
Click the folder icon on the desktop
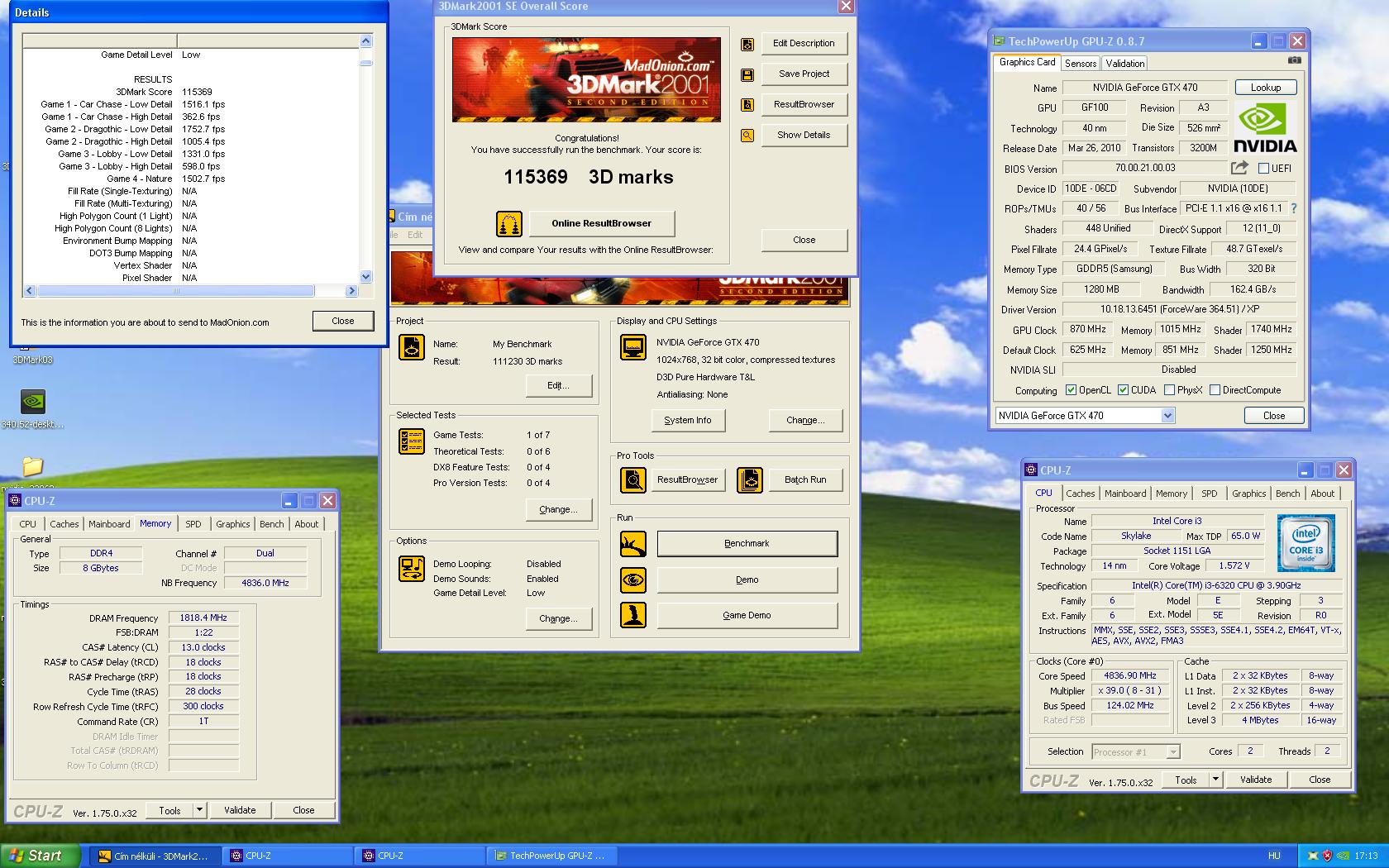point(33,465)
